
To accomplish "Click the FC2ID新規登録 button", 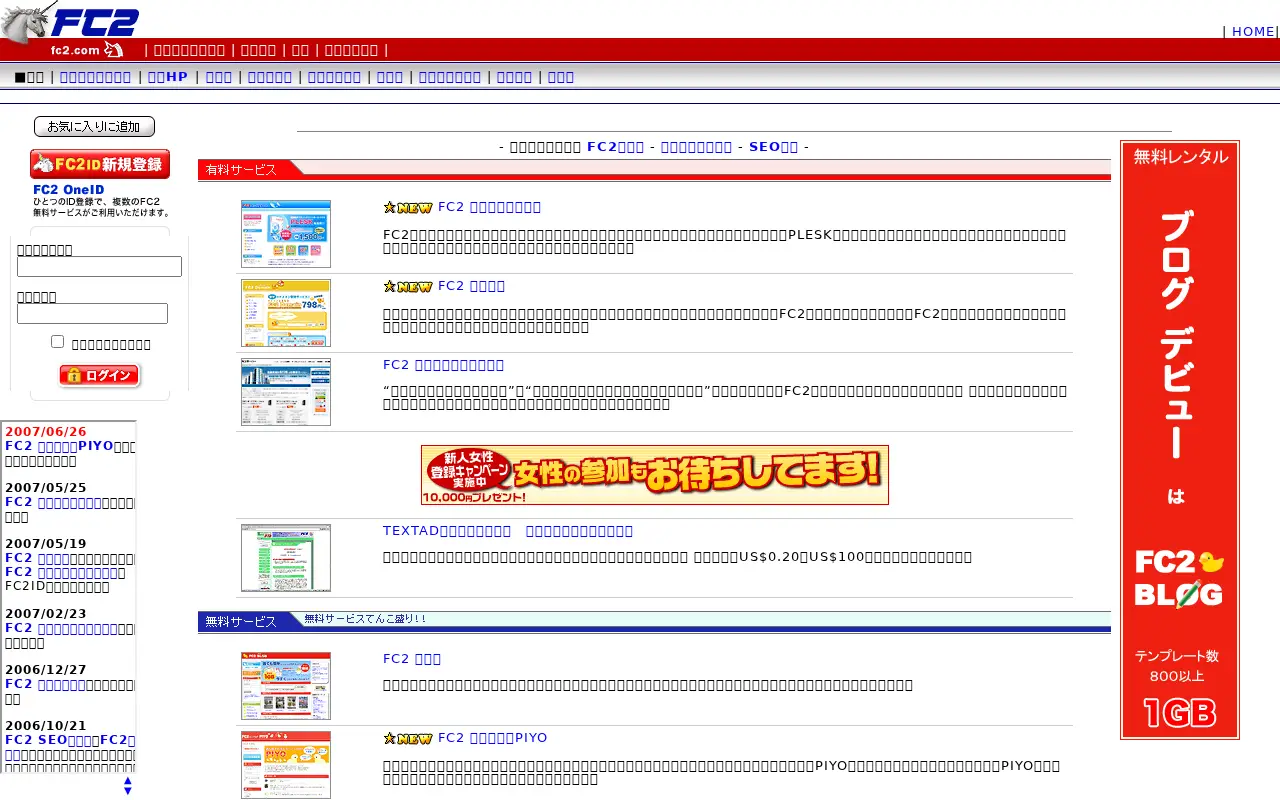I will point(100,164).
